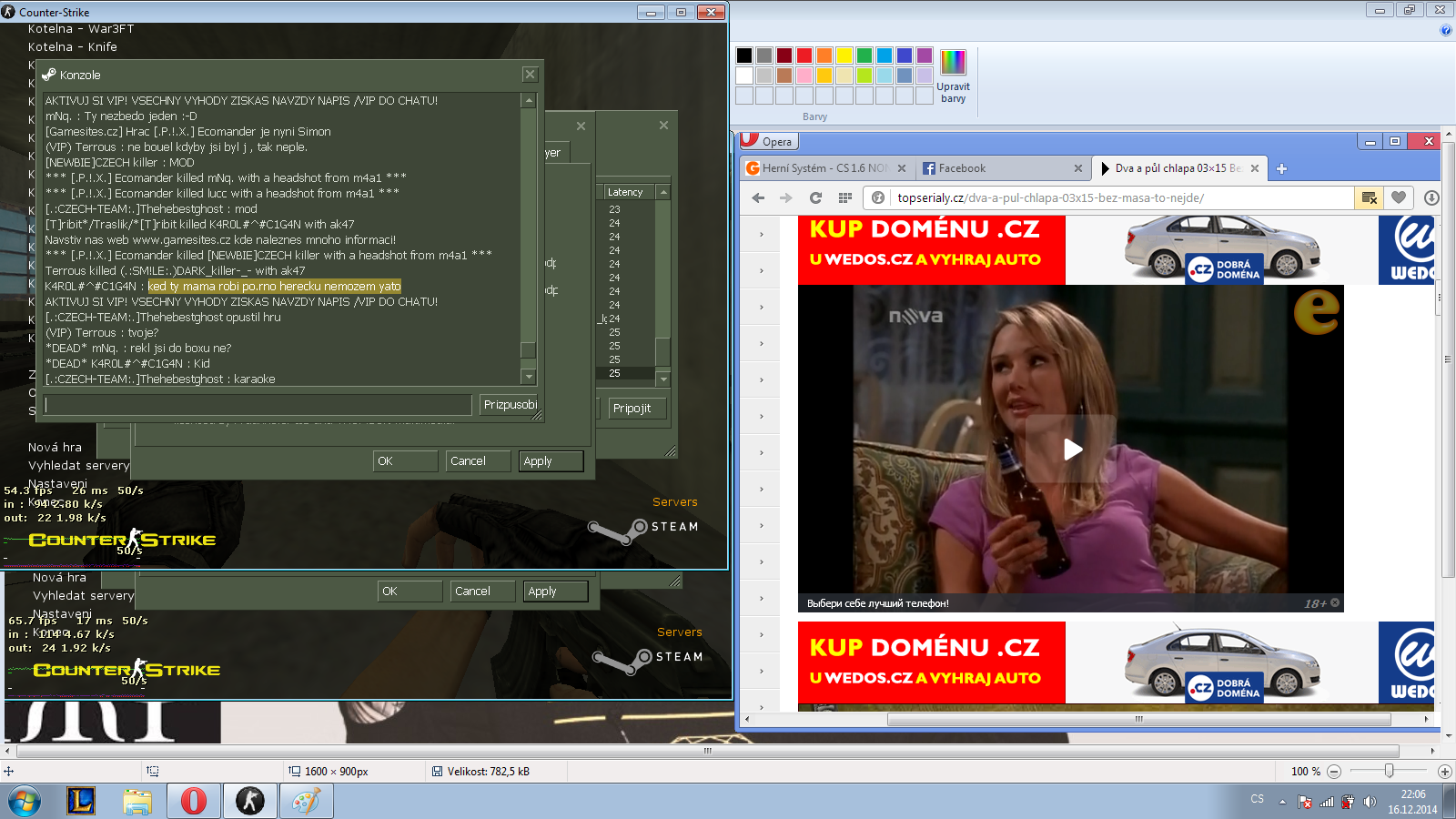
Task: Select the red color swatch
Action: (x=804, y=56)
